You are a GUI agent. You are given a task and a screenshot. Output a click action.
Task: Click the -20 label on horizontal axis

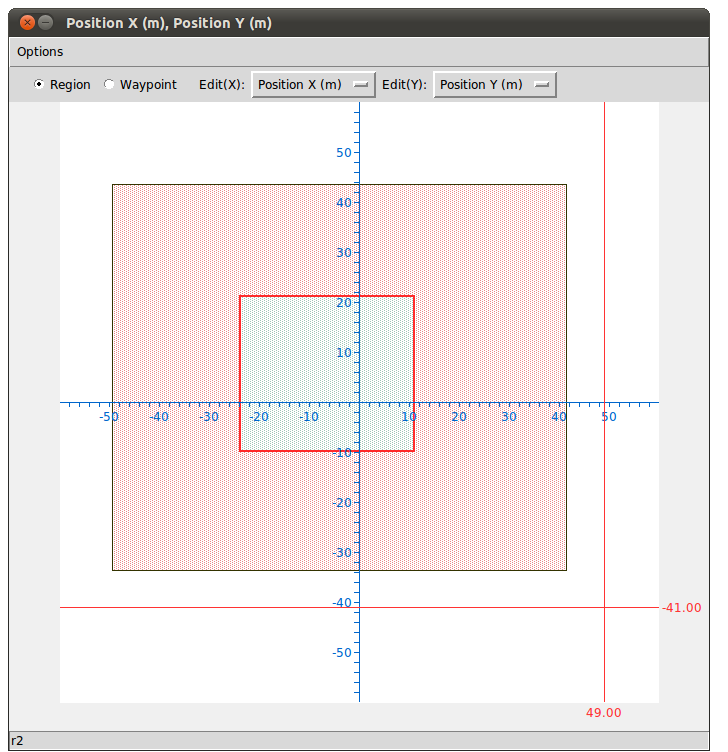(258, 417)
